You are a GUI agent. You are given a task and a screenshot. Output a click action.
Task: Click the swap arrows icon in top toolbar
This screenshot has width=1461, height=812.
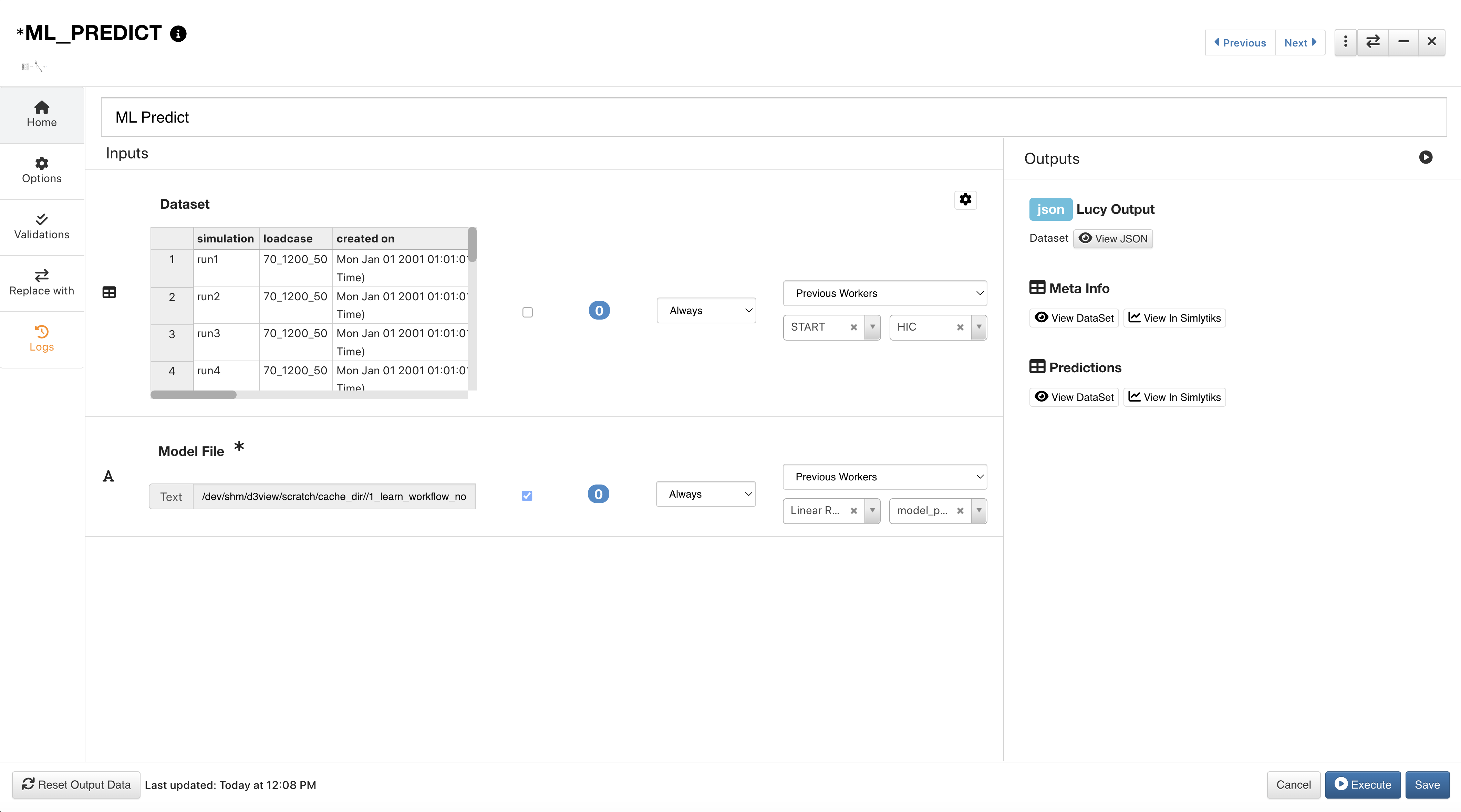1372,42
